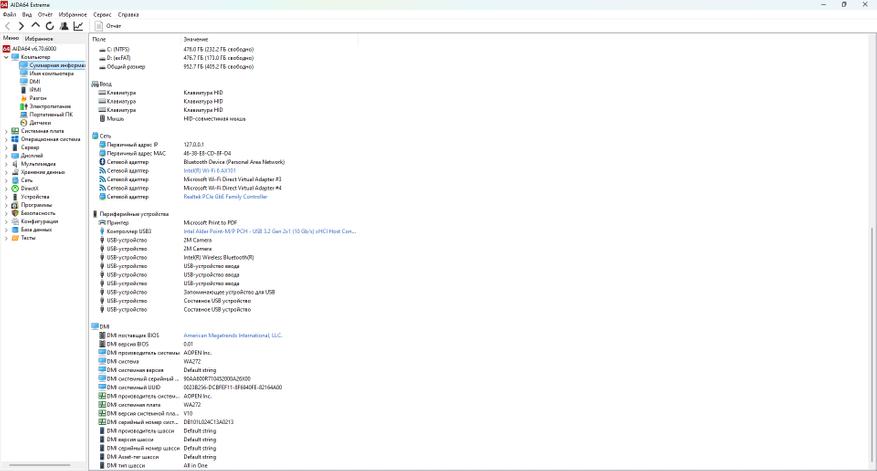The width and height of the screenshot is (877, 471).
Task: Expand the Тесты tree node
Action: click(x=6, y=238)
